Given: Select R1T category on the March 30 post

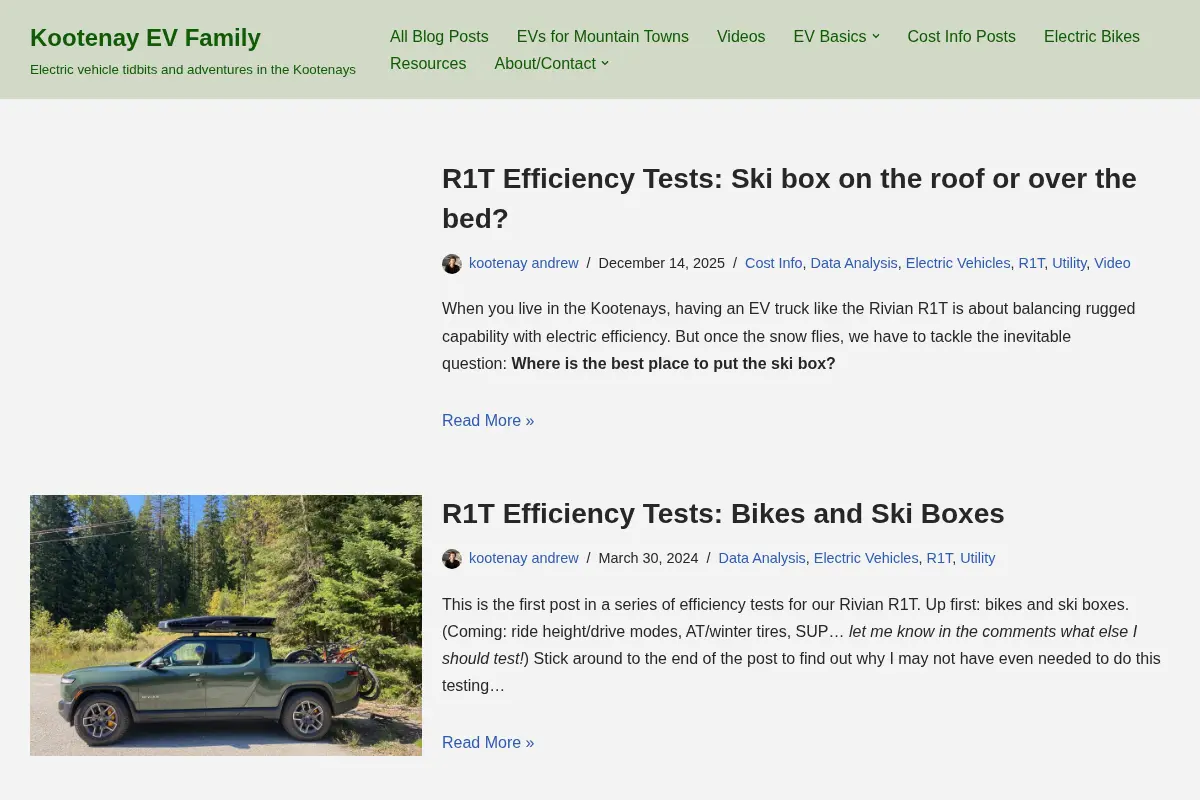Looking at the screenshot, I should pos(940,558).
